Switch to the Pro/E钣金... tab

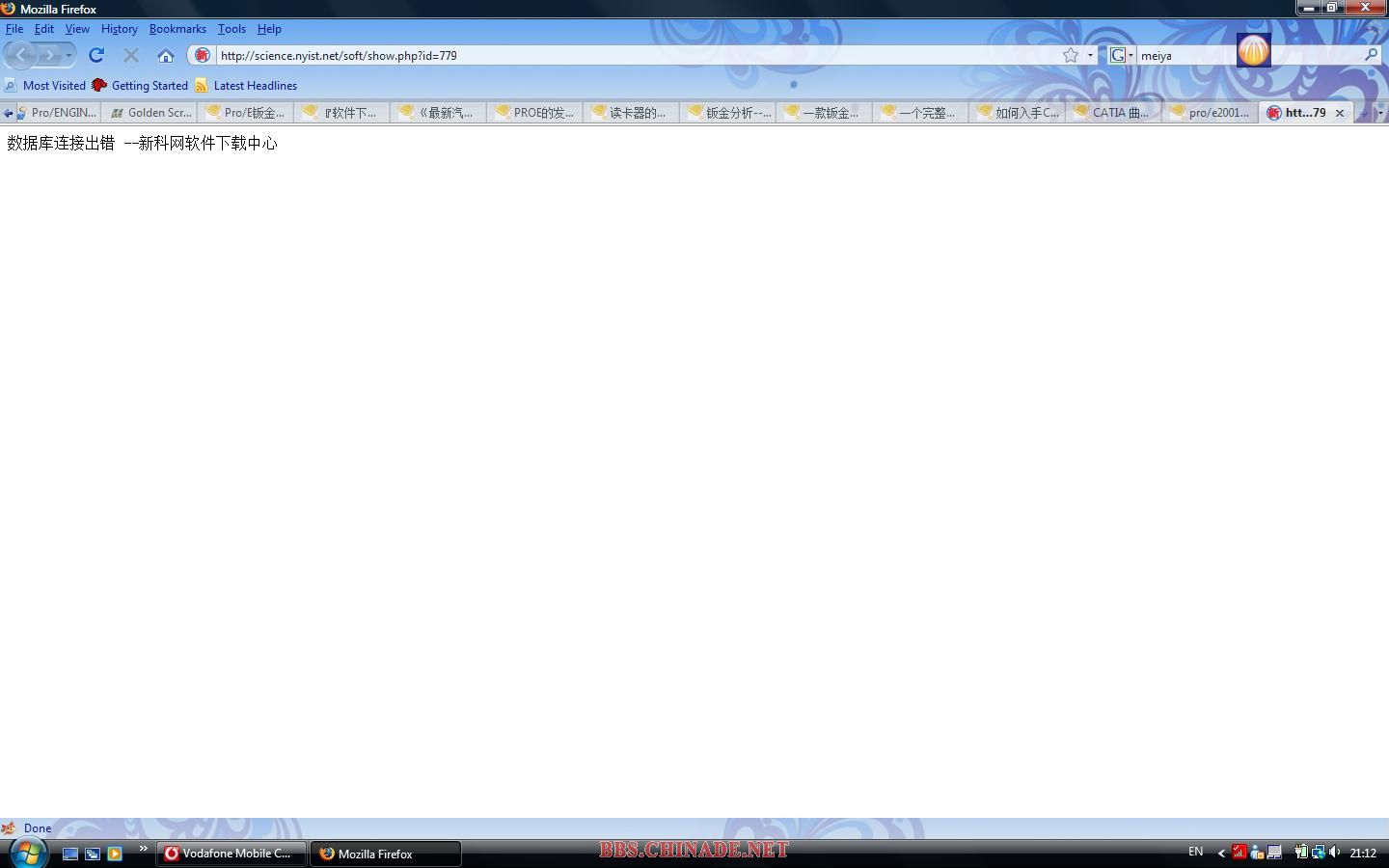[x=246, y=113]
